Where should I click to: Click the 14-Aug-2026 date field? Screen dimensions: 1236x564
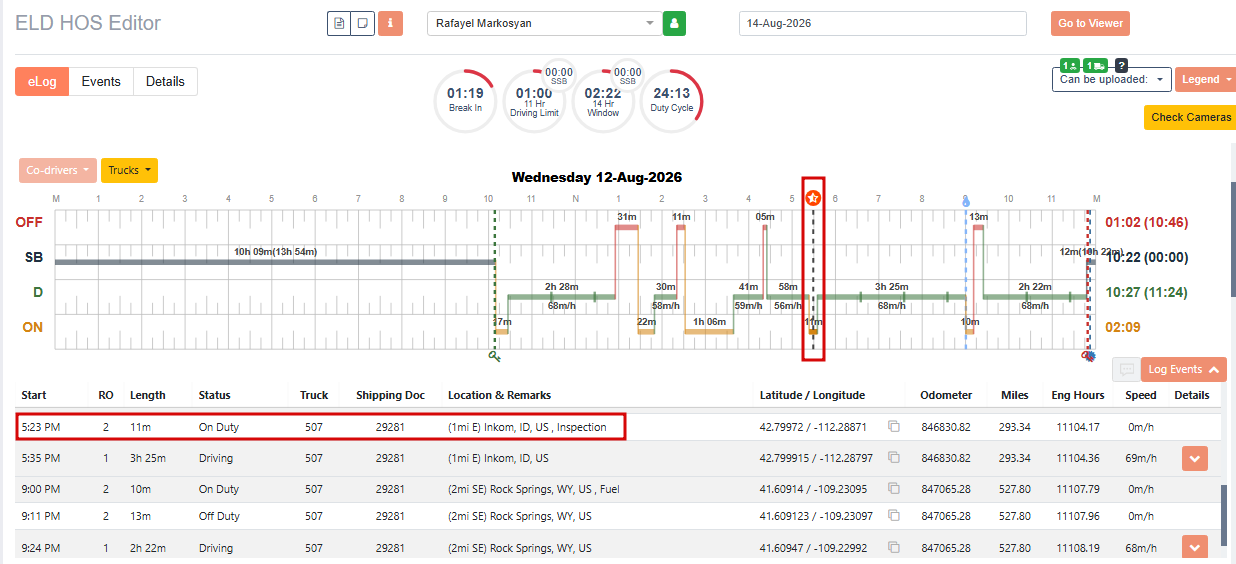coord(883,23)
